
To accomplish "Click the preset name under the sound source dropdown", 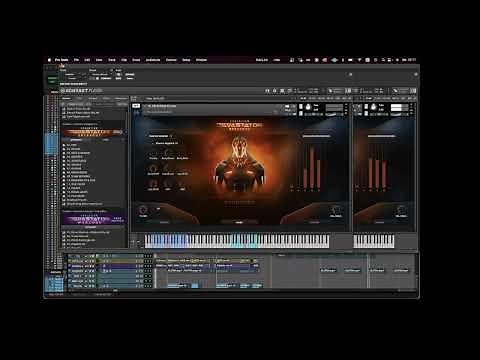I will (167, 143).
